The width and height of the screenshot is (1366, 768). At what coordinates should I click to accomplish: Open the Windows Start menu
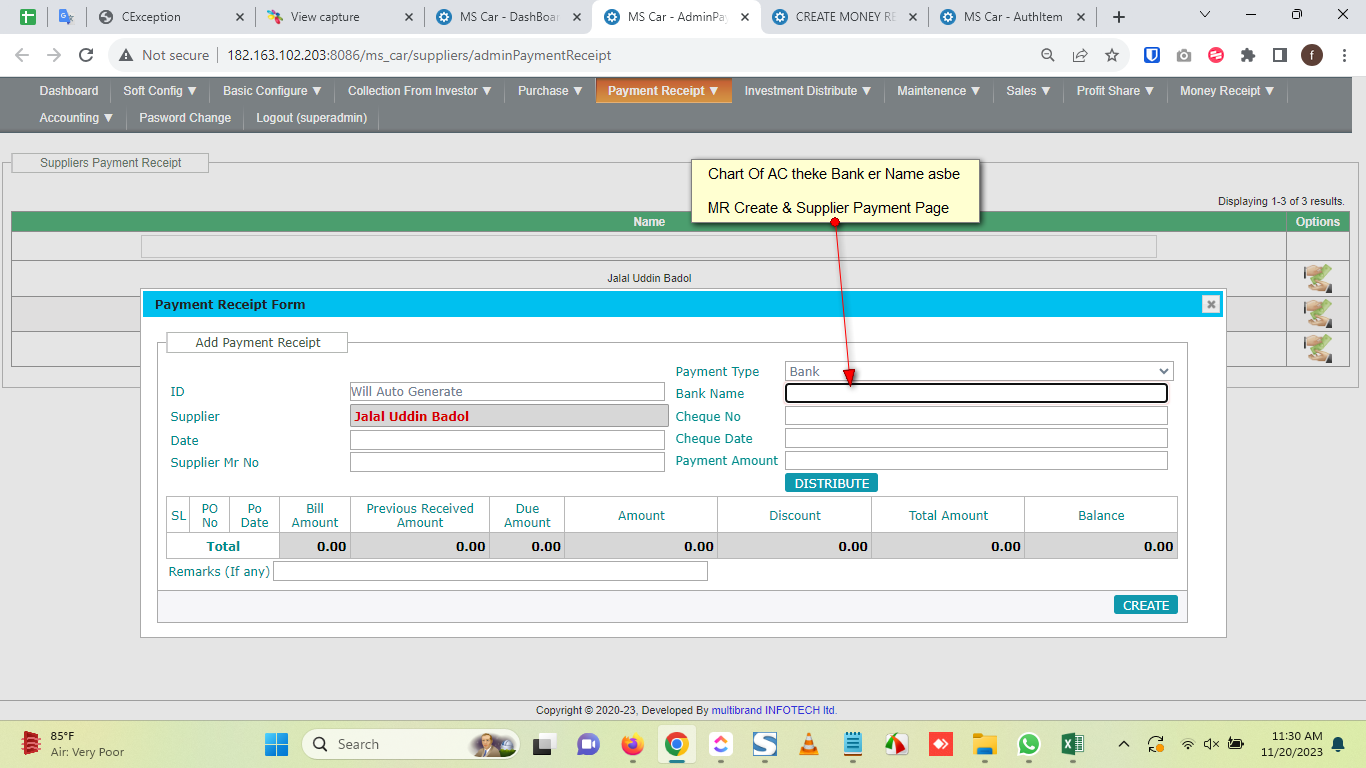tap(276, 744)
